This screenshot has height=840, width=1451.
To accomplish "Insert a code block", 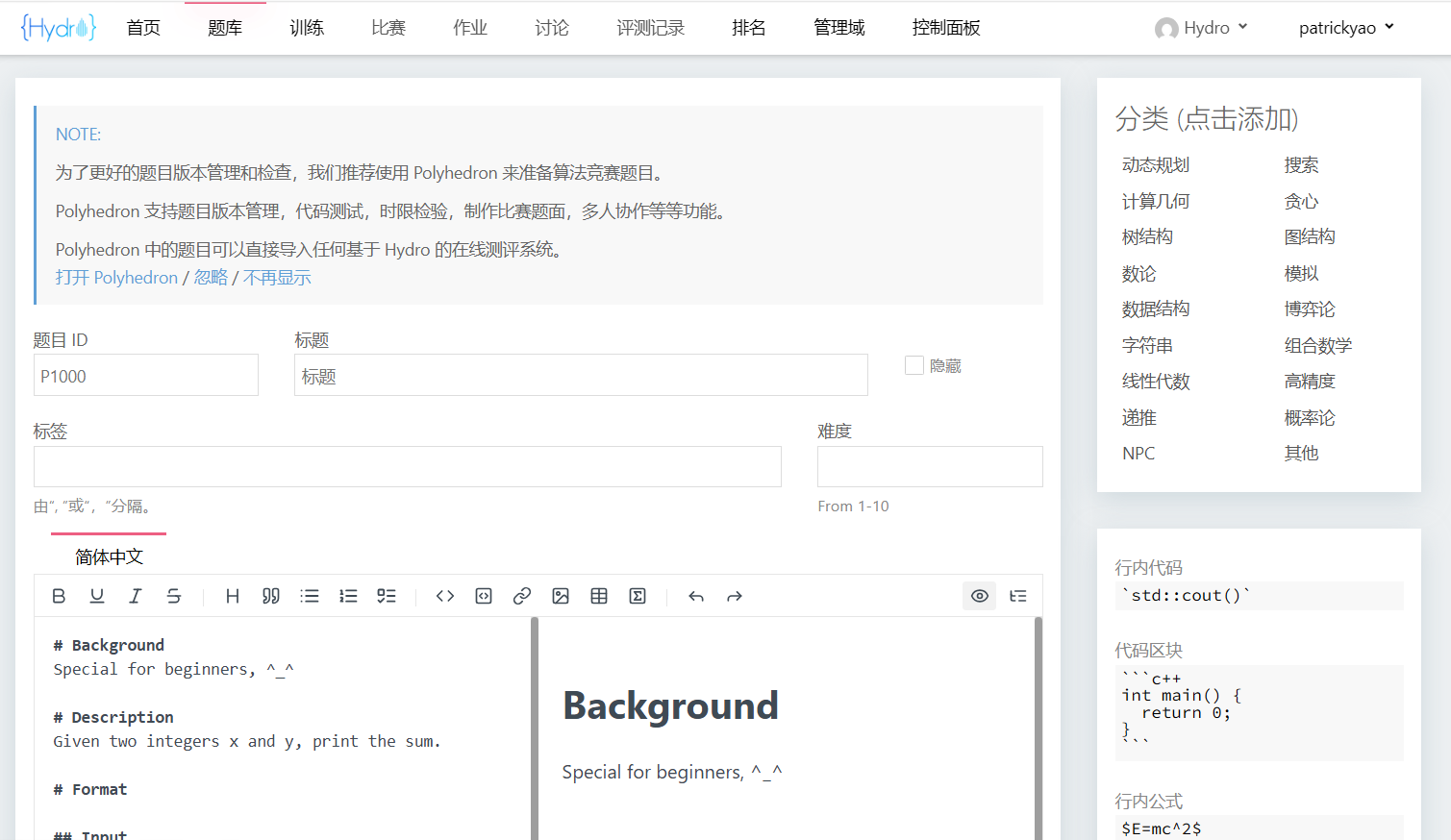I will click(x=484, y=596).
